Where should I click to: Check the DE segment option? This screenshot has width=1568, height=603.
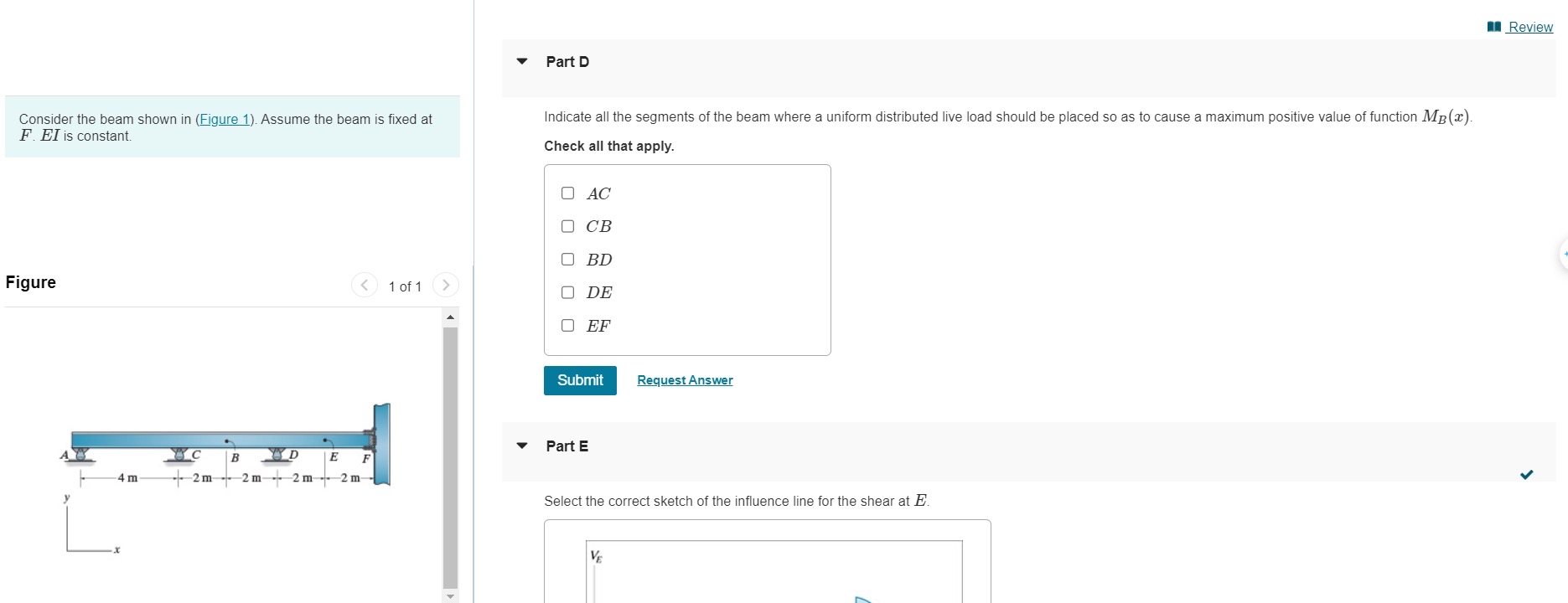pos(567,292)
